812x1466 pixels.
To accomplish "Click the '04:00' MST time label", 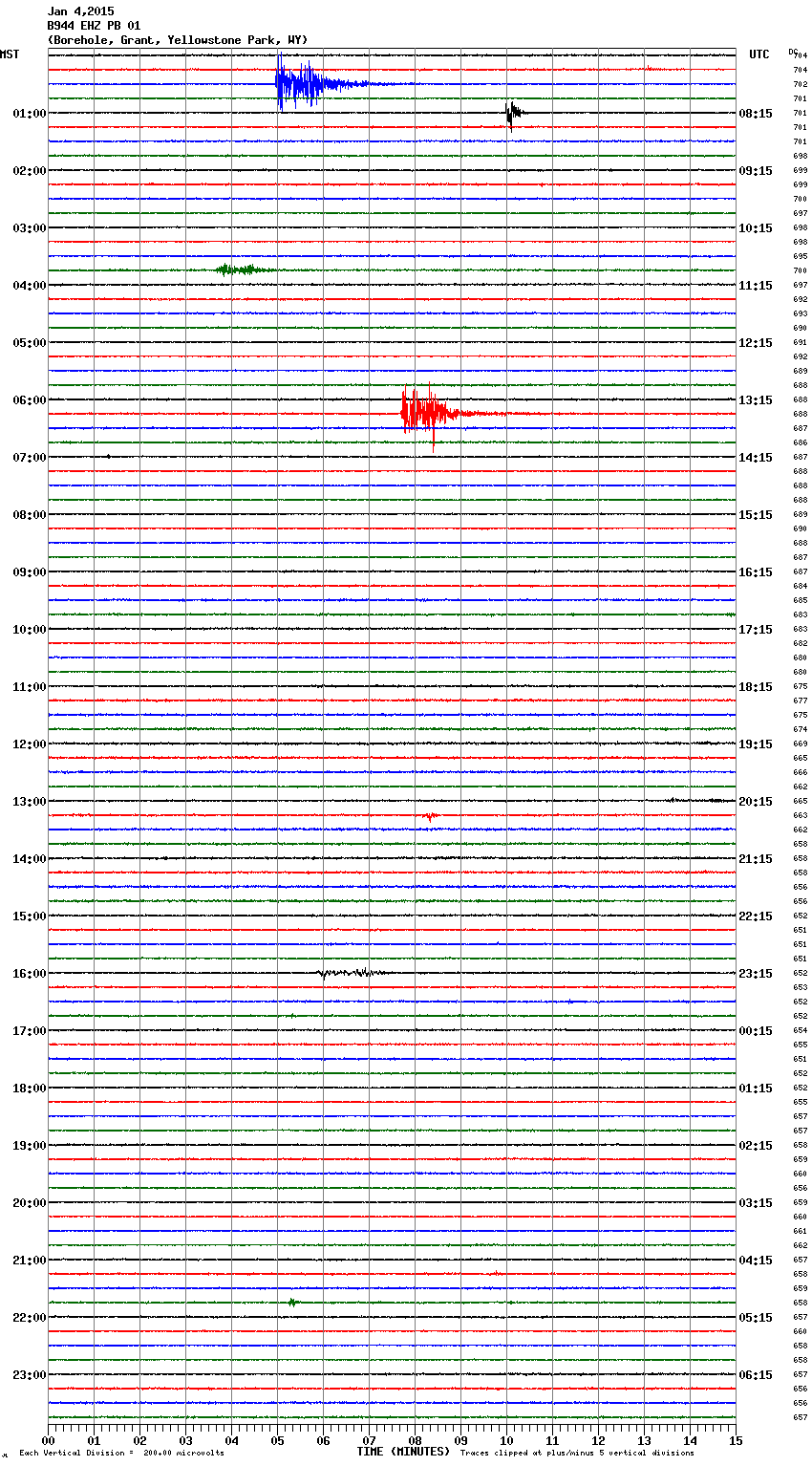I will [30, 286].
